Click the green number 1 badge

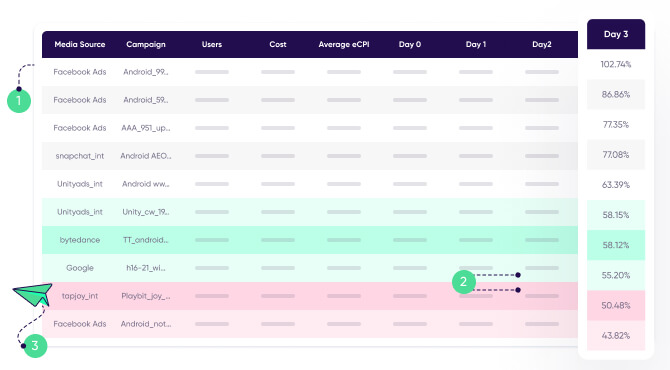click(x=19, y=101)
